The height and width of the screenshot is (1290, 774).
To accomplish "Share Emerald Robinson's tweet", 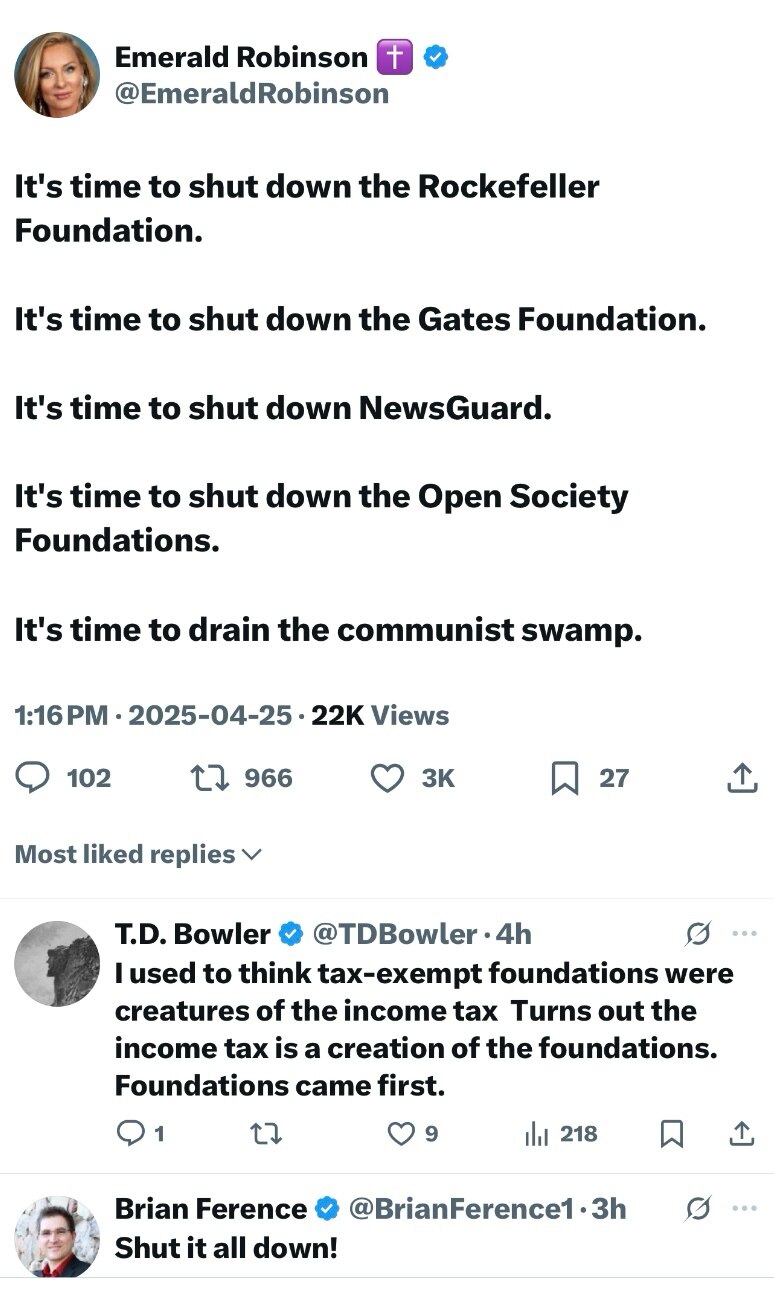I will coord(741,777).
